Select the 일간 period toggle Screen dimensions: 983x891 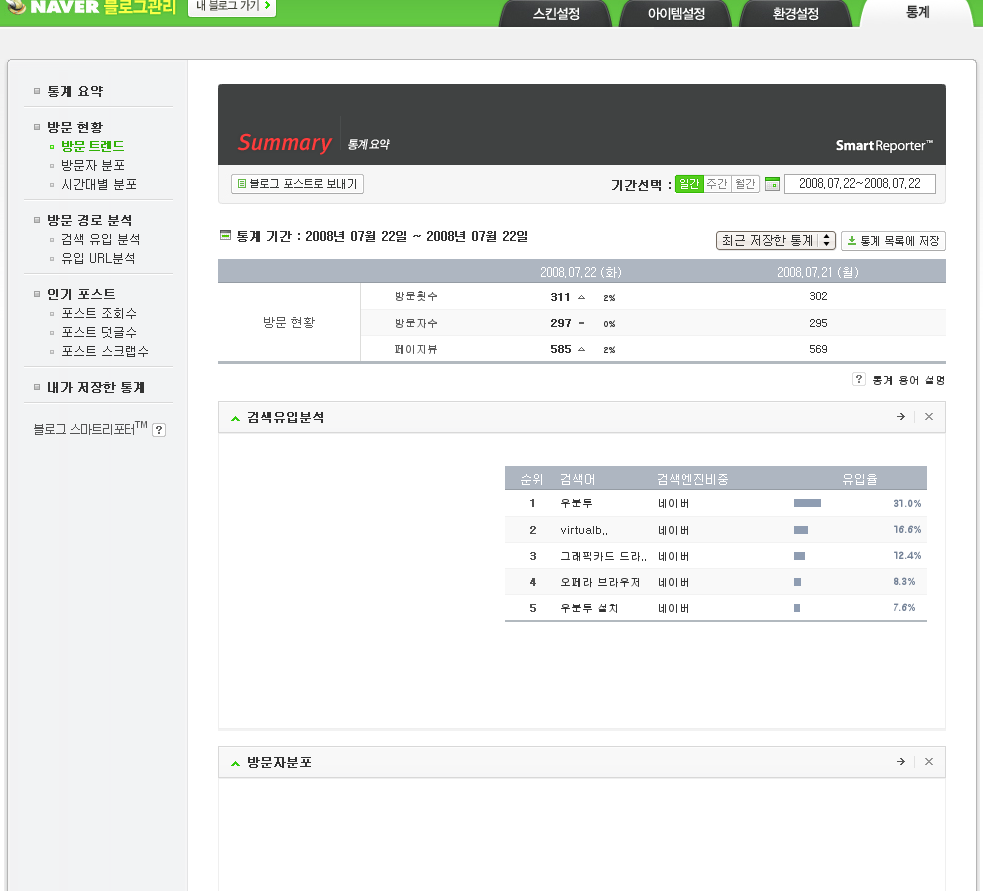(689, 184)
